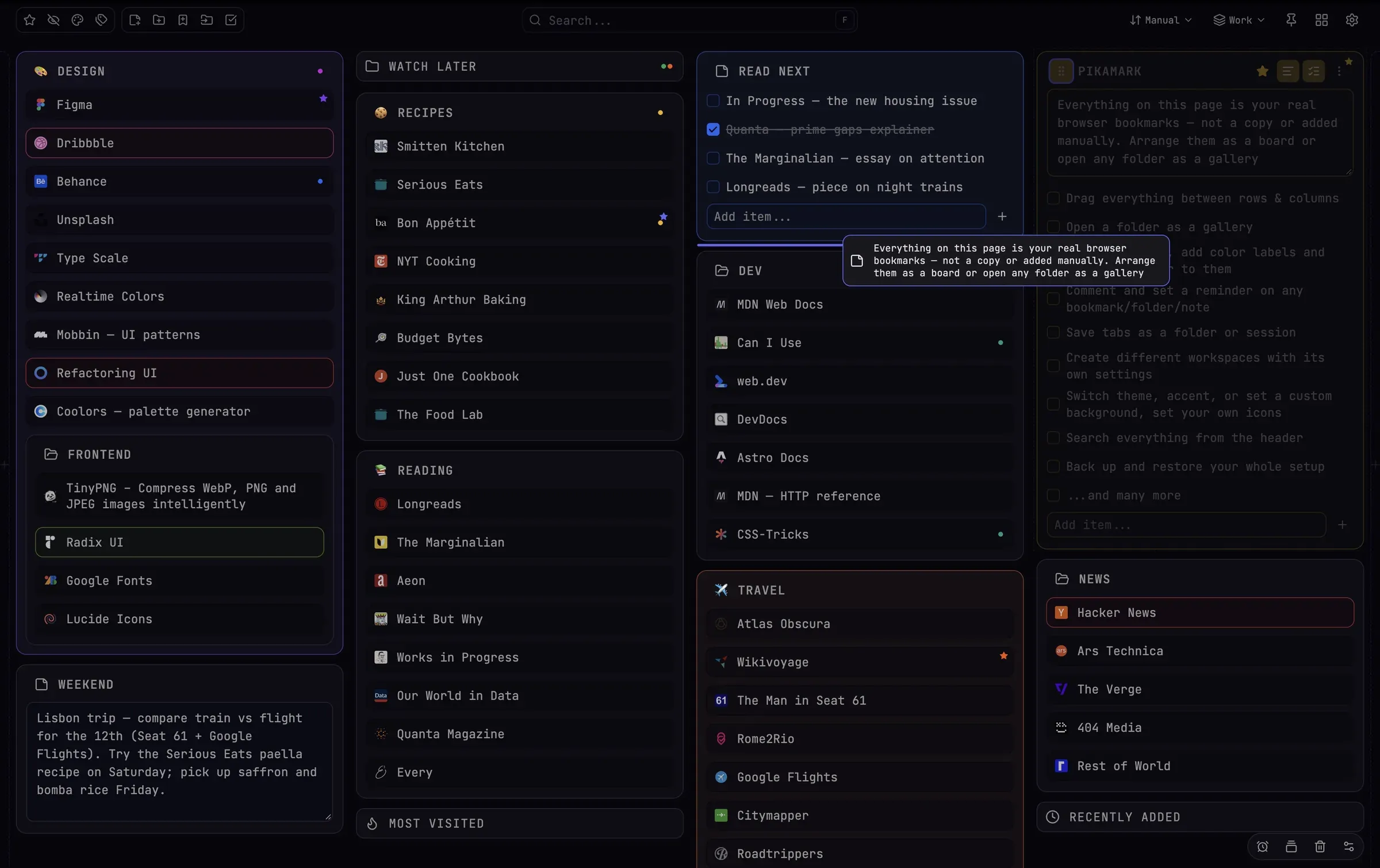Click the plus icon beside Pikamark Add item
The image size is (1380, 868).
click(1342, 525)
